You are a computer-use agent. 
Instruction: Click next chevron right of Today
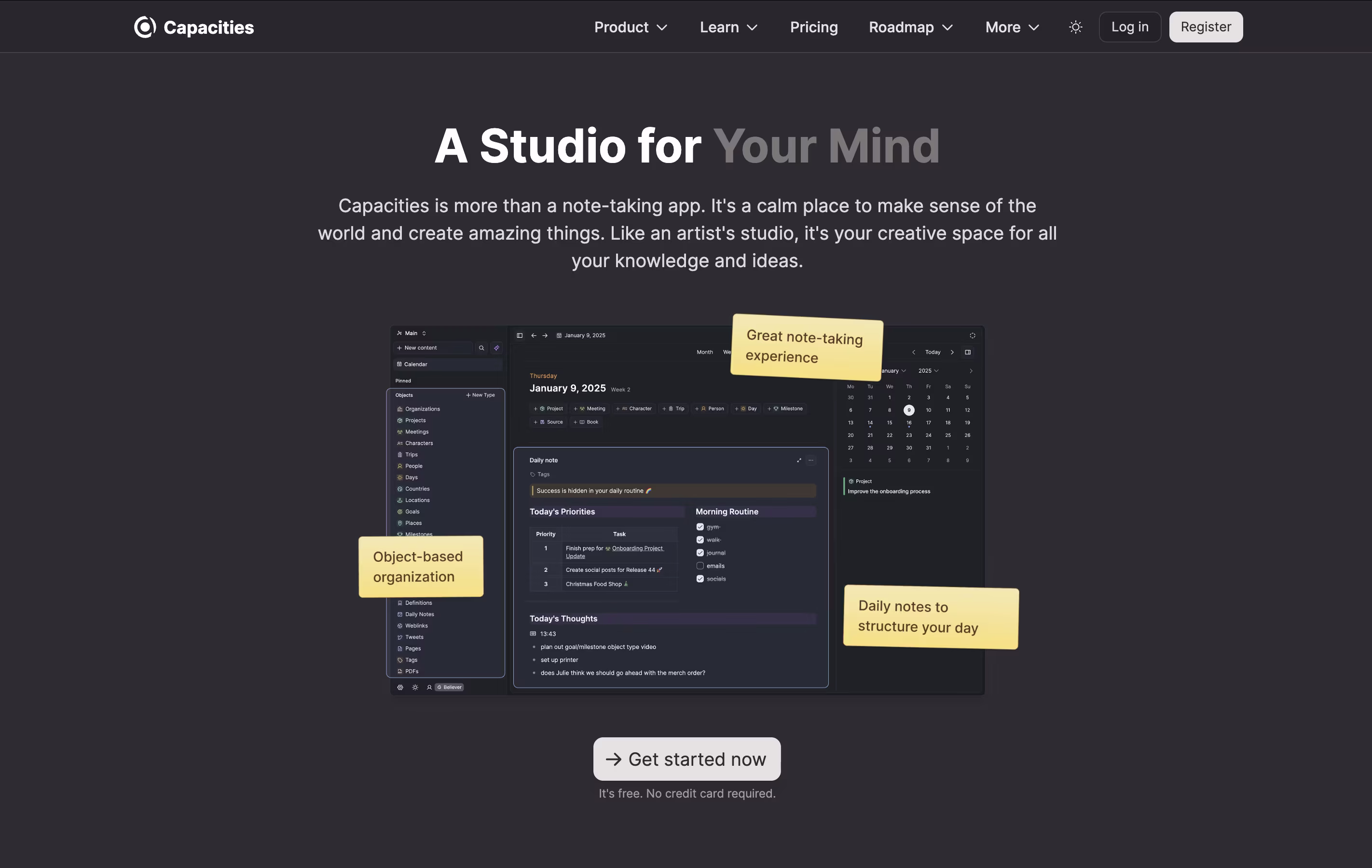tap(952, 353)
